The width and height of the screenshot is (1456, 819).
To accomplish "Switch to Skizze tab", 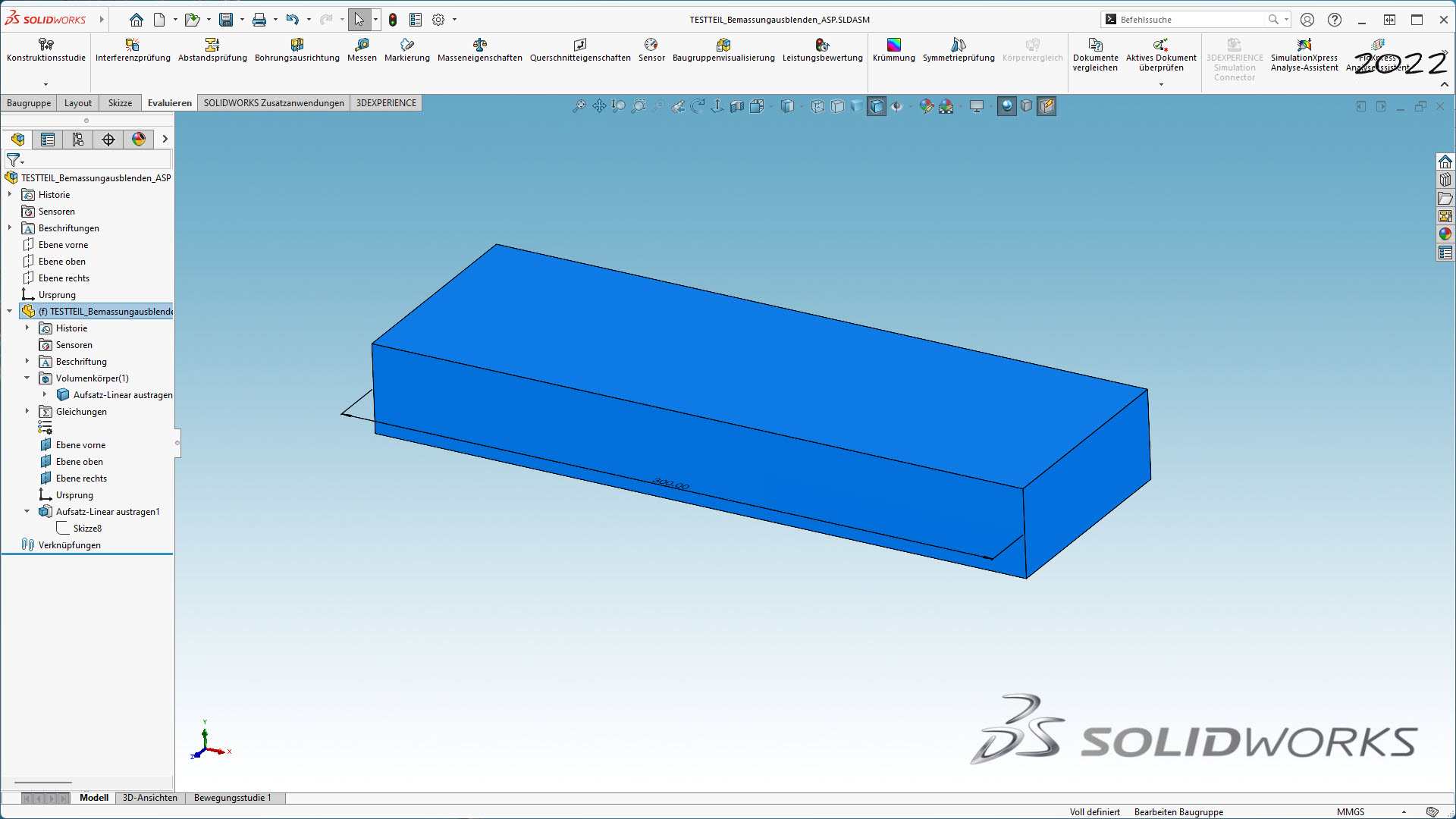I will click(120, 103).
